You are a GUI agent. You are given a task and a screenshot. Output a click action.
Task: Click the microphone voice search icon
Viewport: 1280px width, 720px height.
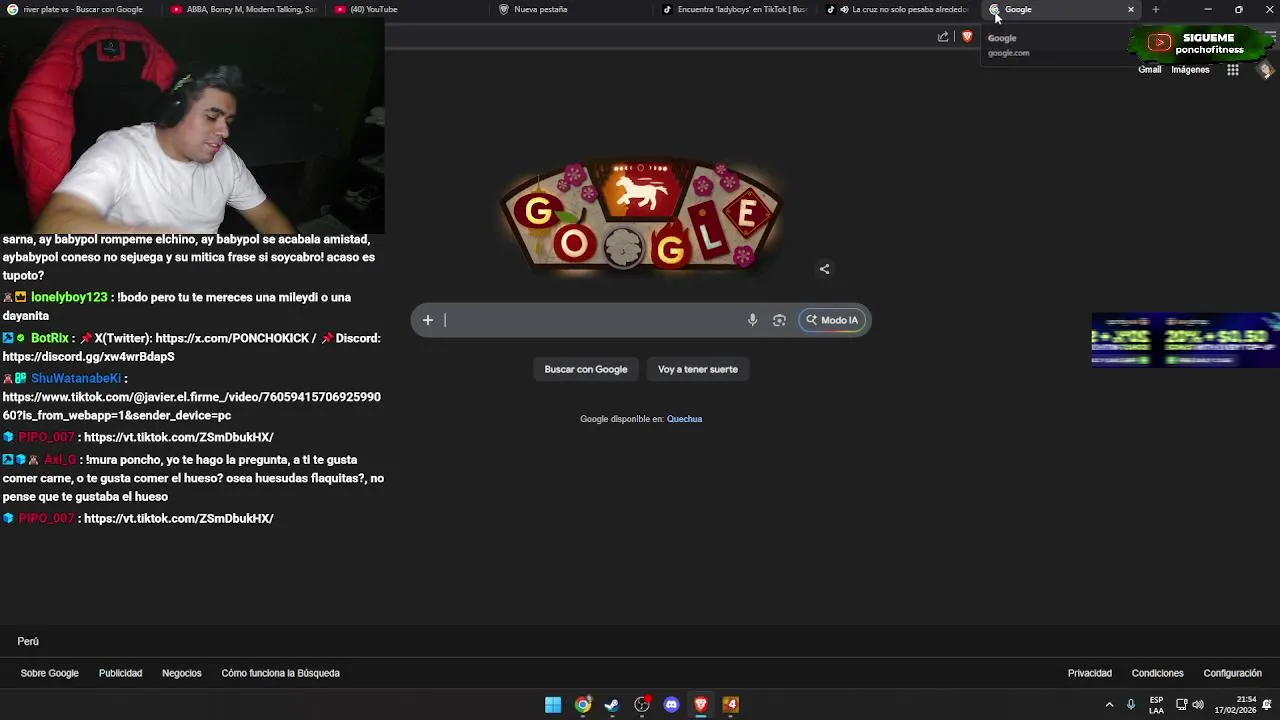click(752, 320)
